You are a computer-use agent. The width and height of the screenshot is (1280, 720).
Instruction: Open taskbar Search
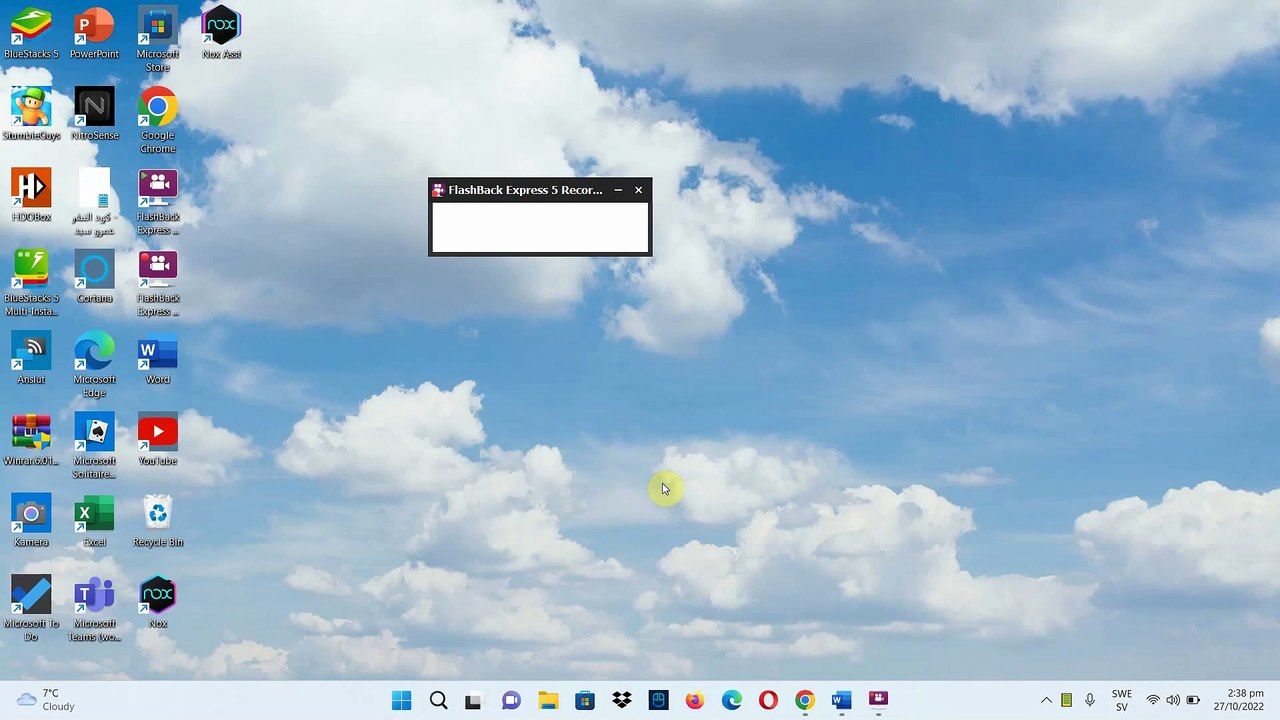[438, 700]
